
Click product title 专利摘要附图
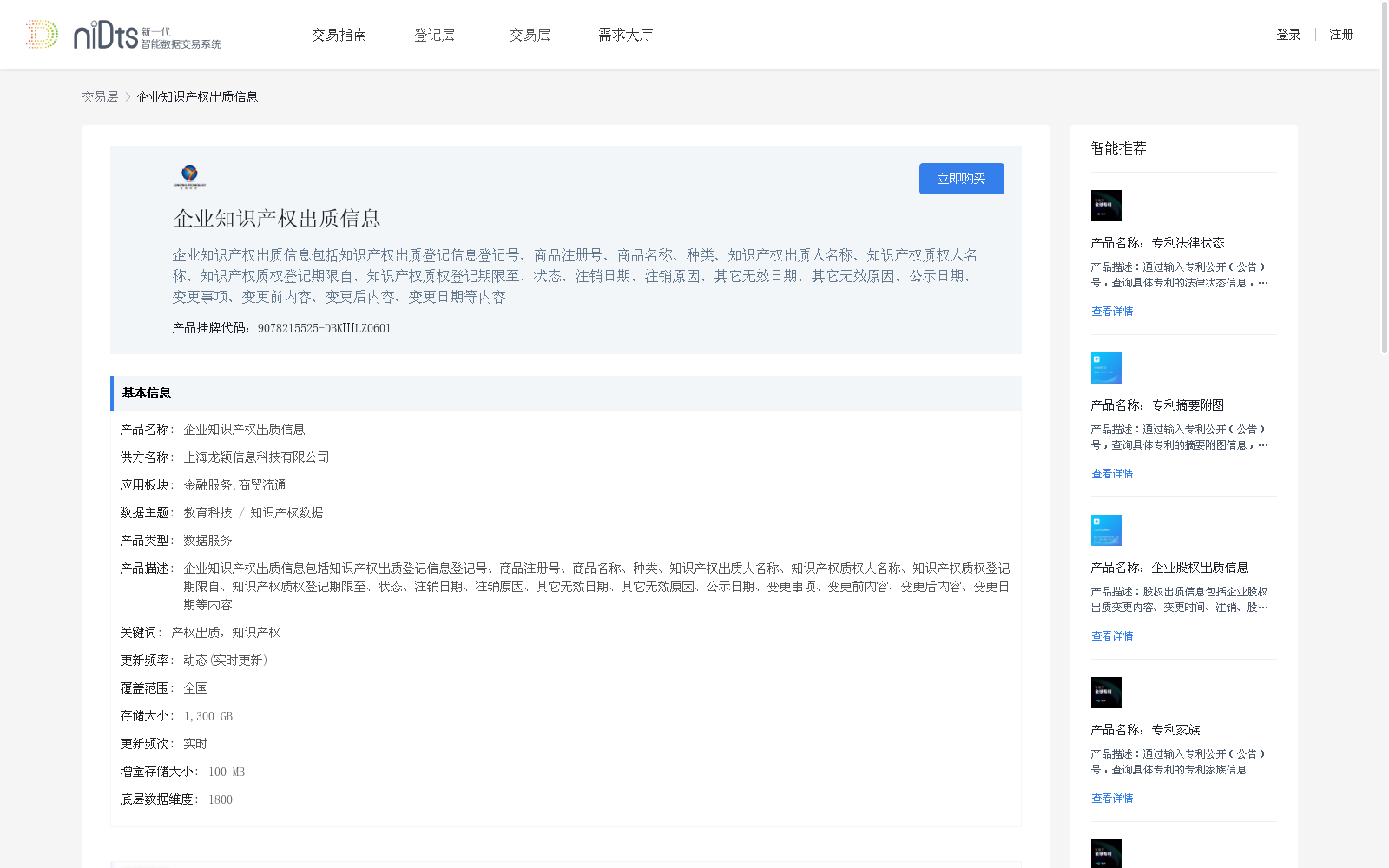click(x=1157, y=405)
